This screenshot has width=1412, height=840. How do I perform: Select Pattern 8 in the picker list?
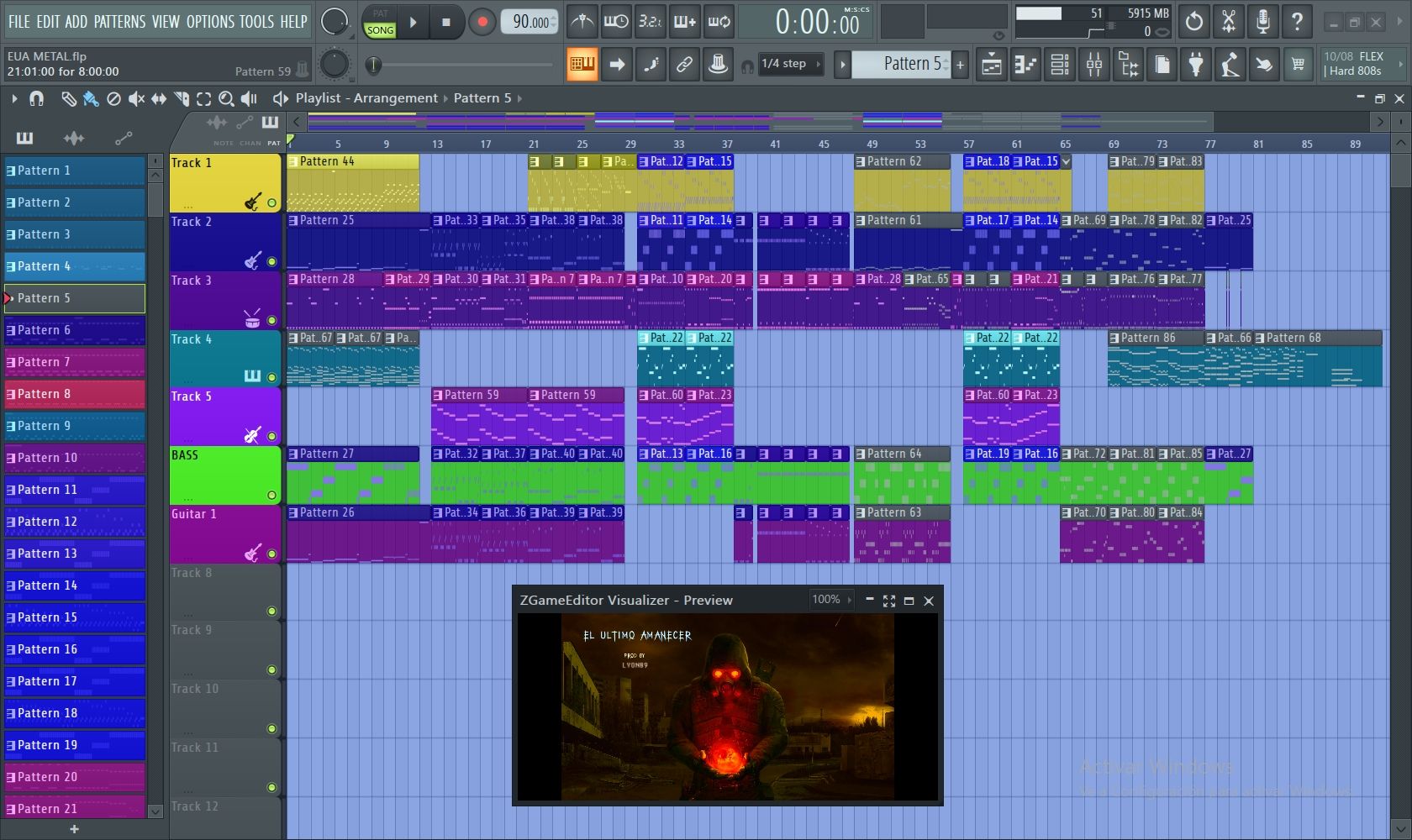[x=75, y=394]
